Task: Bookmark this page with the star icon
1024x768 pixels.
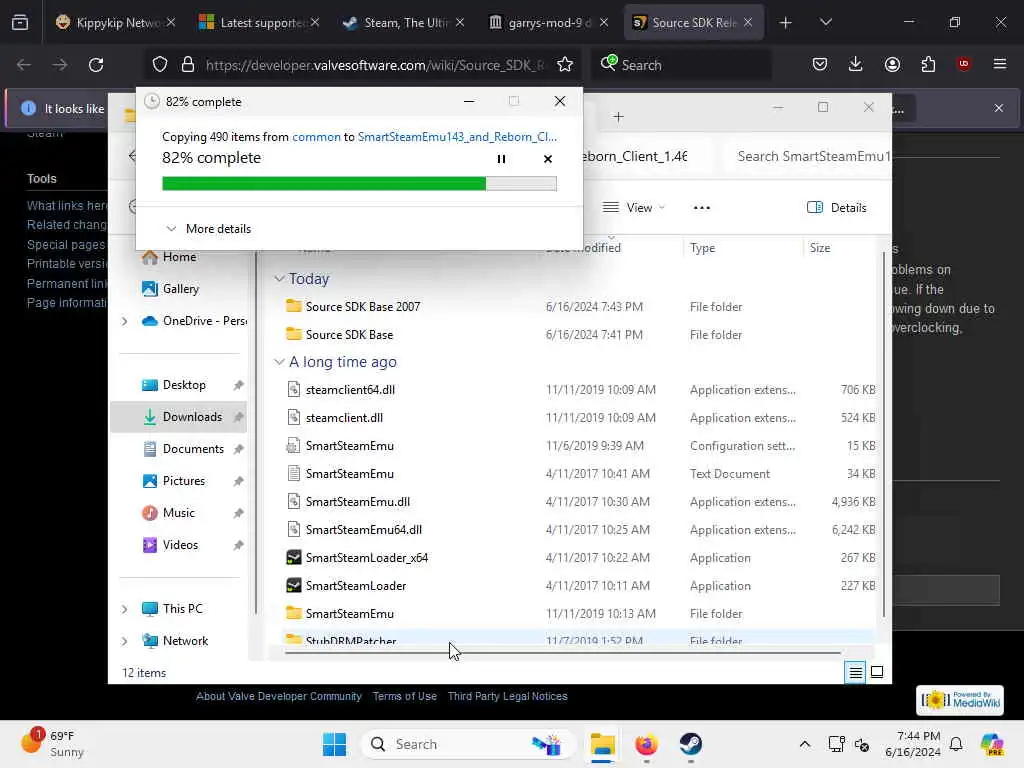Action: tap(565, 65)
